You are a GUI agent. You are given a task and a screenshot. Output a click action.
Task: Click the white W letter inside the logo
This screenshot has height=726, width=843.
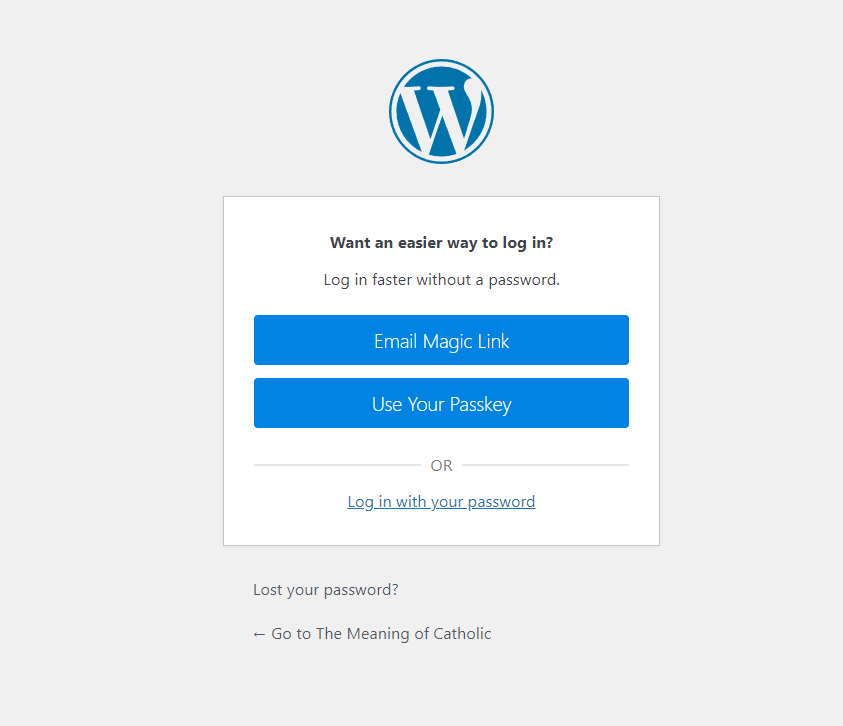pyautogui.click(x=437, y=116)
